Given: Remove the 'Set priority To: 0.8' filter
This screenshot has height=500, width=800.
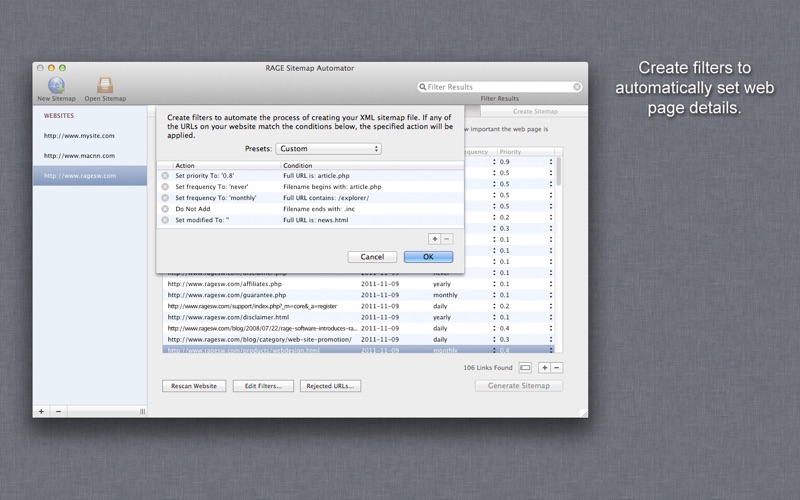Looking at the screenshot, I should (x=165, y=176).
